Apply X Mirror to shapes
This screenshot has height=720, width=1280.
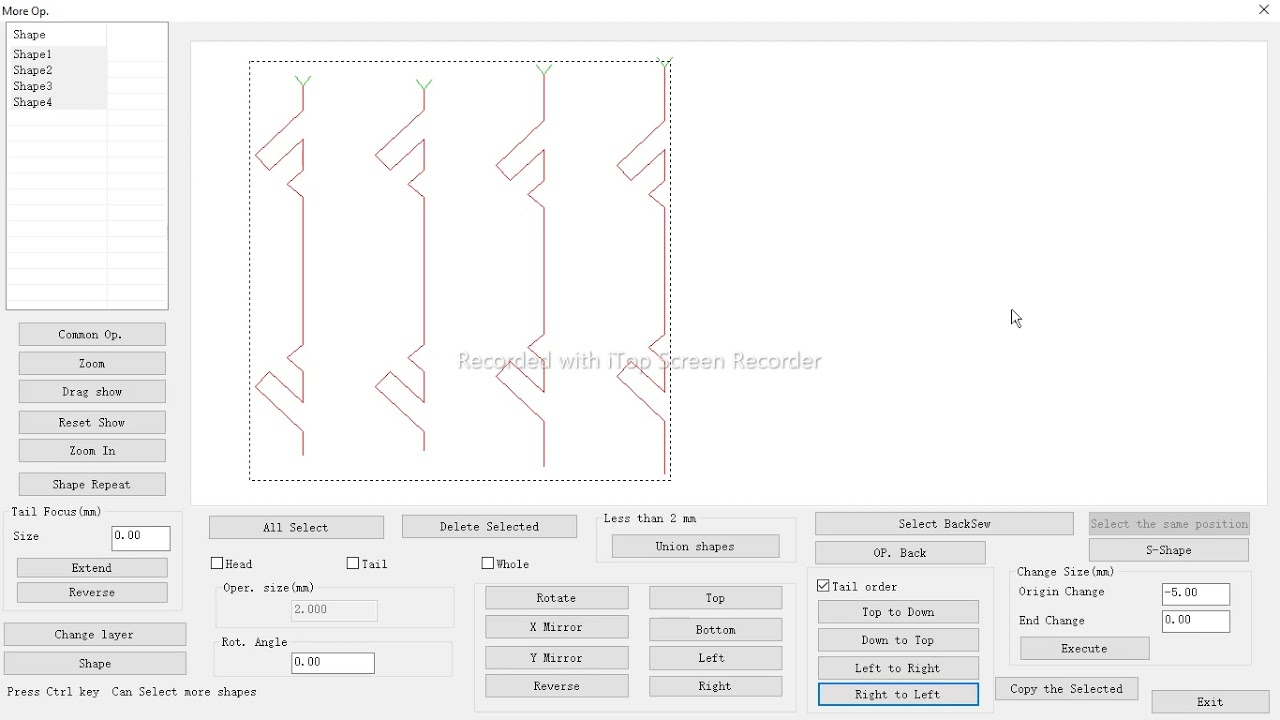[x=557, y=628]
